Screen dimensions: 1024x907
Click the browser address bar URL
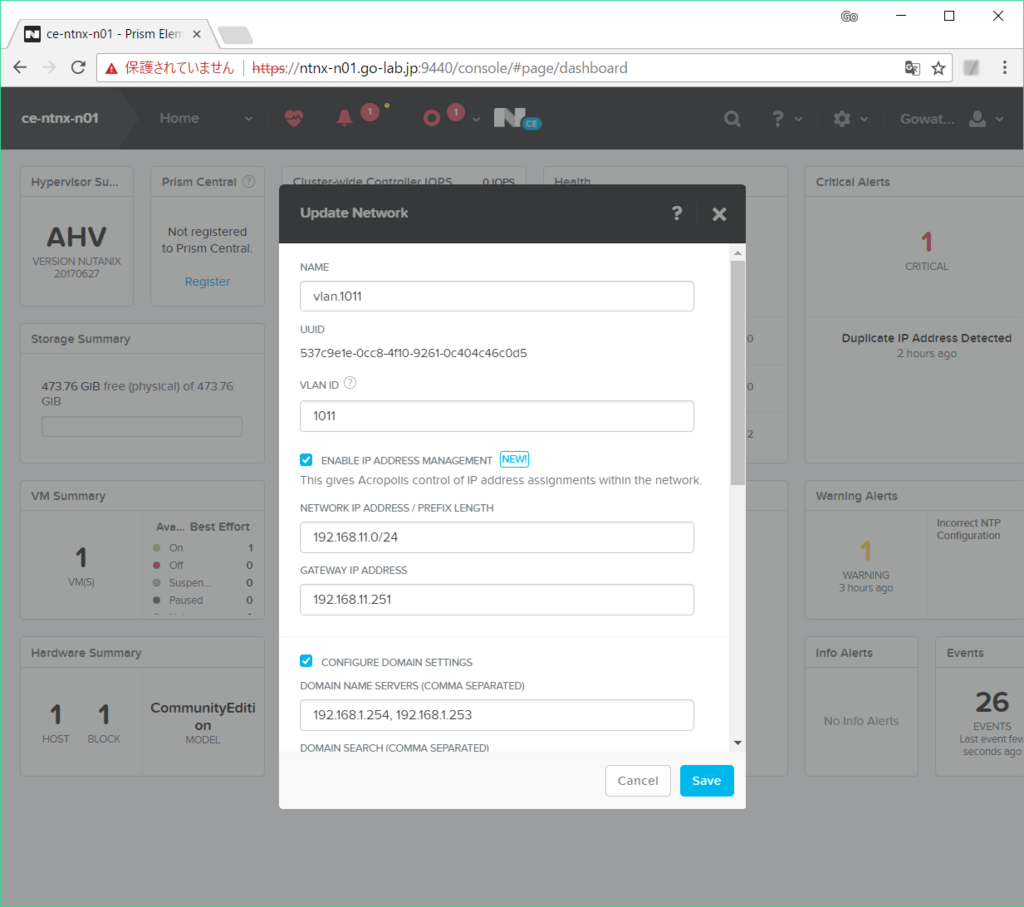(440, 68)
